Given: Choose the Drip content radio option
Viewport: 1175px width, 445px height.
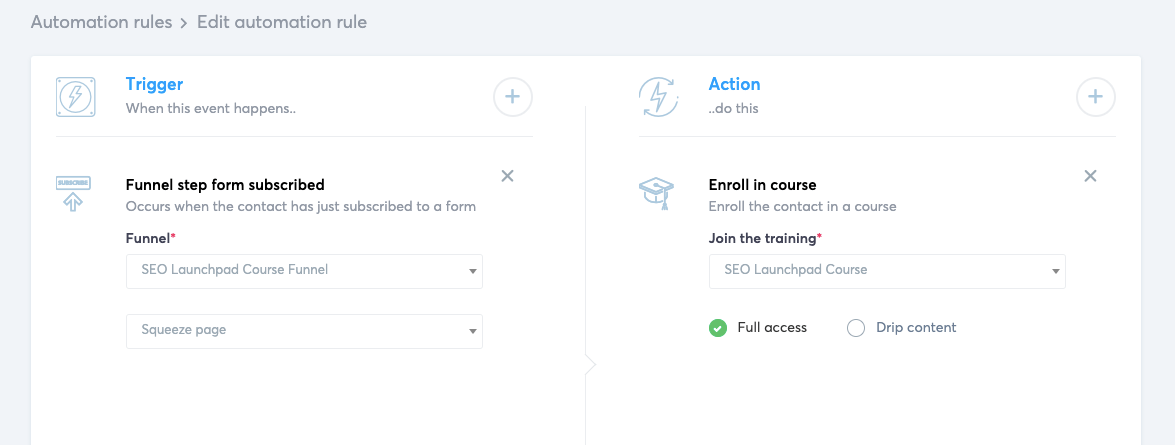Looking at the screenshot, I should coord(856,328).
